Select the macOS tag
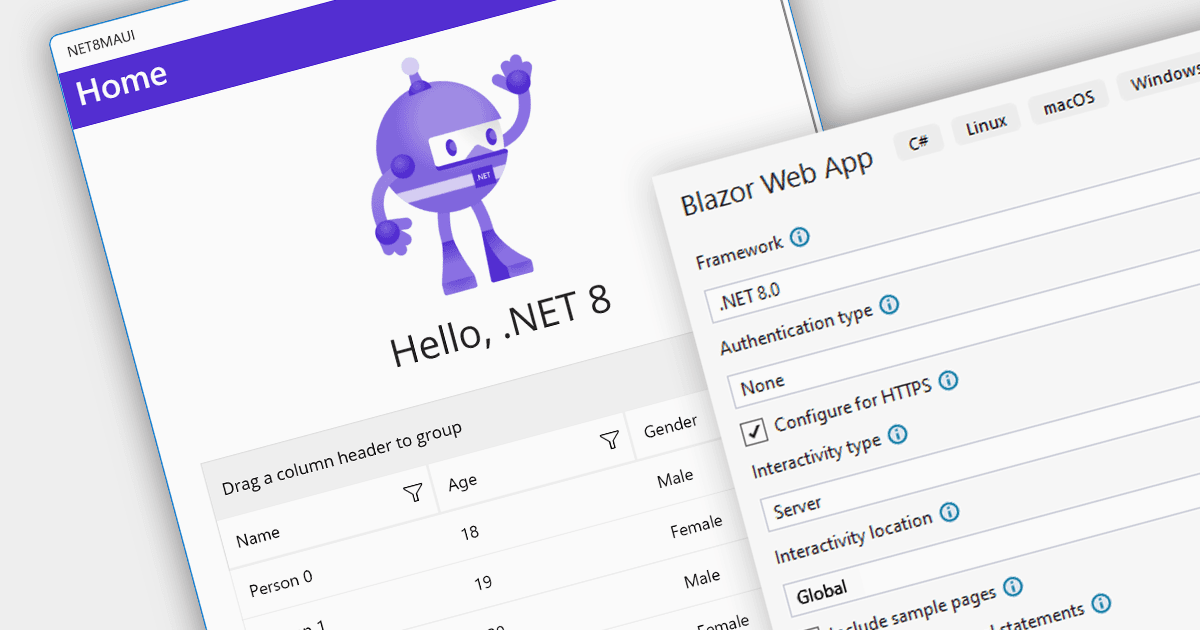Image resolution: width=1200 pixels, height=630 pixels. coord(1069,101)
